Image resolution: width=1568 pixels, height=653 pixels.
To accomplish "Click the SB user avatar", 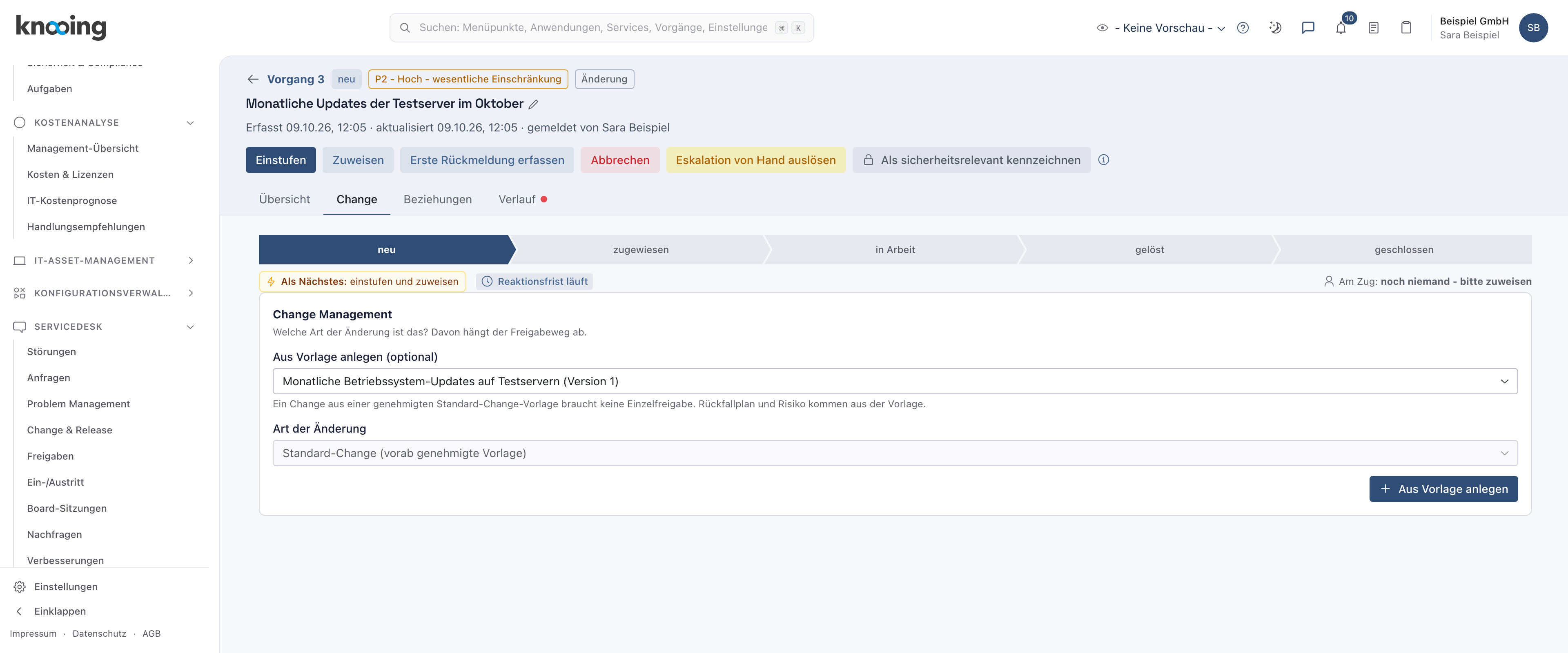I will click(1533, 28).
